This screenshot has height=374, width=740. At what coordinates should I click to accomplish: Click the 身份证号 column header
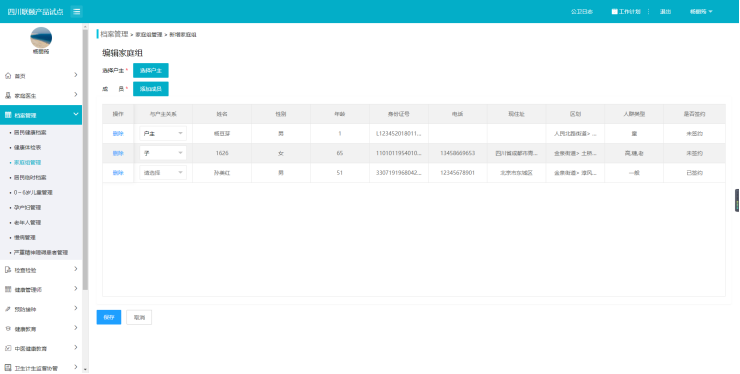[399, 114]
